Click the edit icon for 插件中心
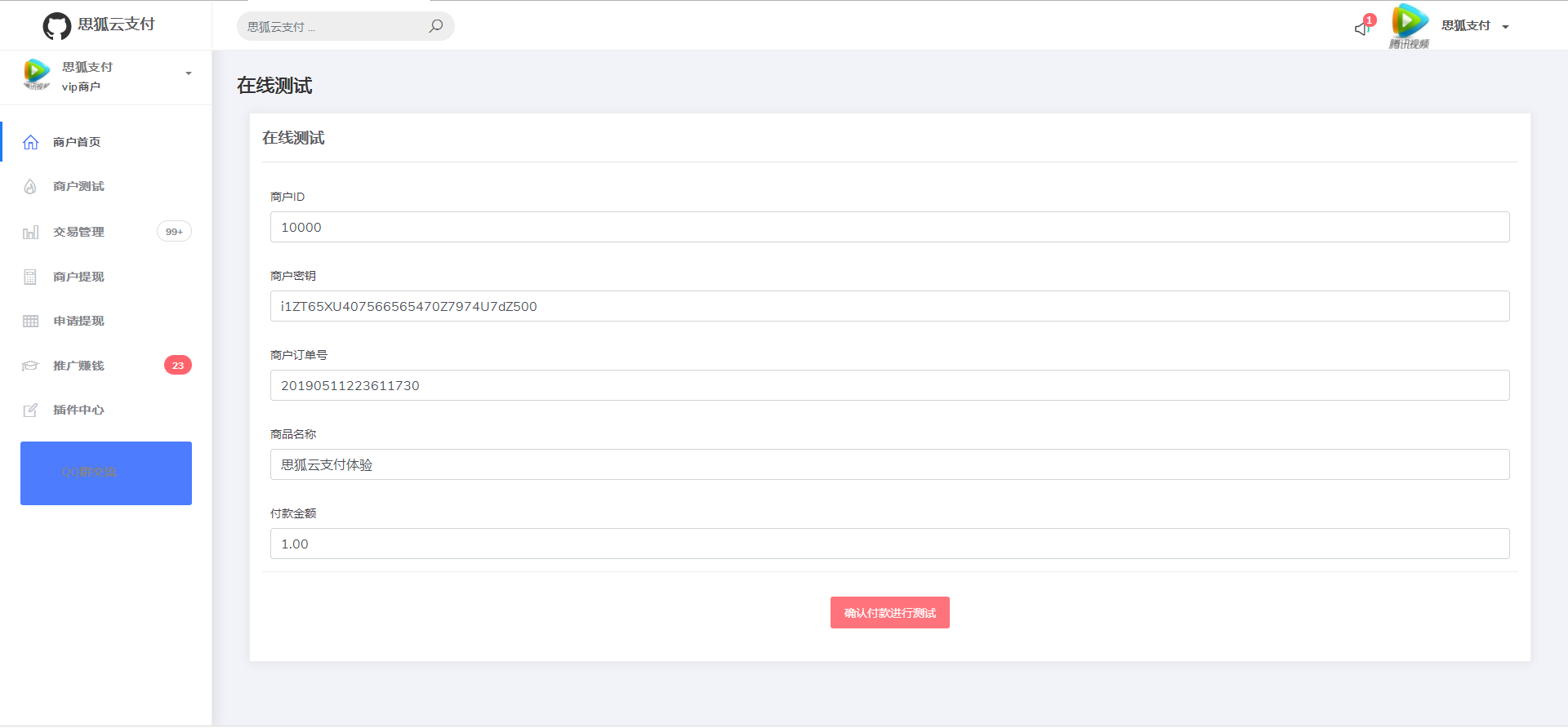 pyautogui.click(x=30, y=411)
